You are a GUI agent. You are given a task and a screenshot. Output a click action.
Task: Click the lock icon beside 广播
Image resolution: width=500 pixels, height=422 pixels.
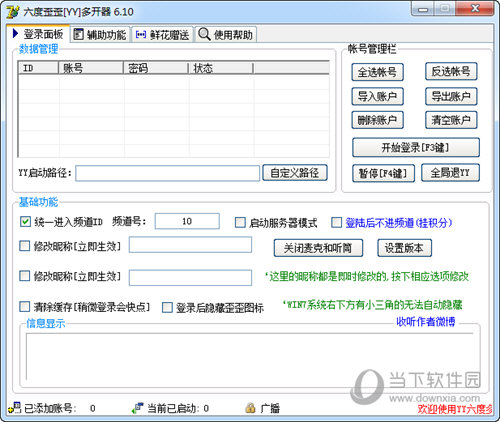(x=250, y=408)
